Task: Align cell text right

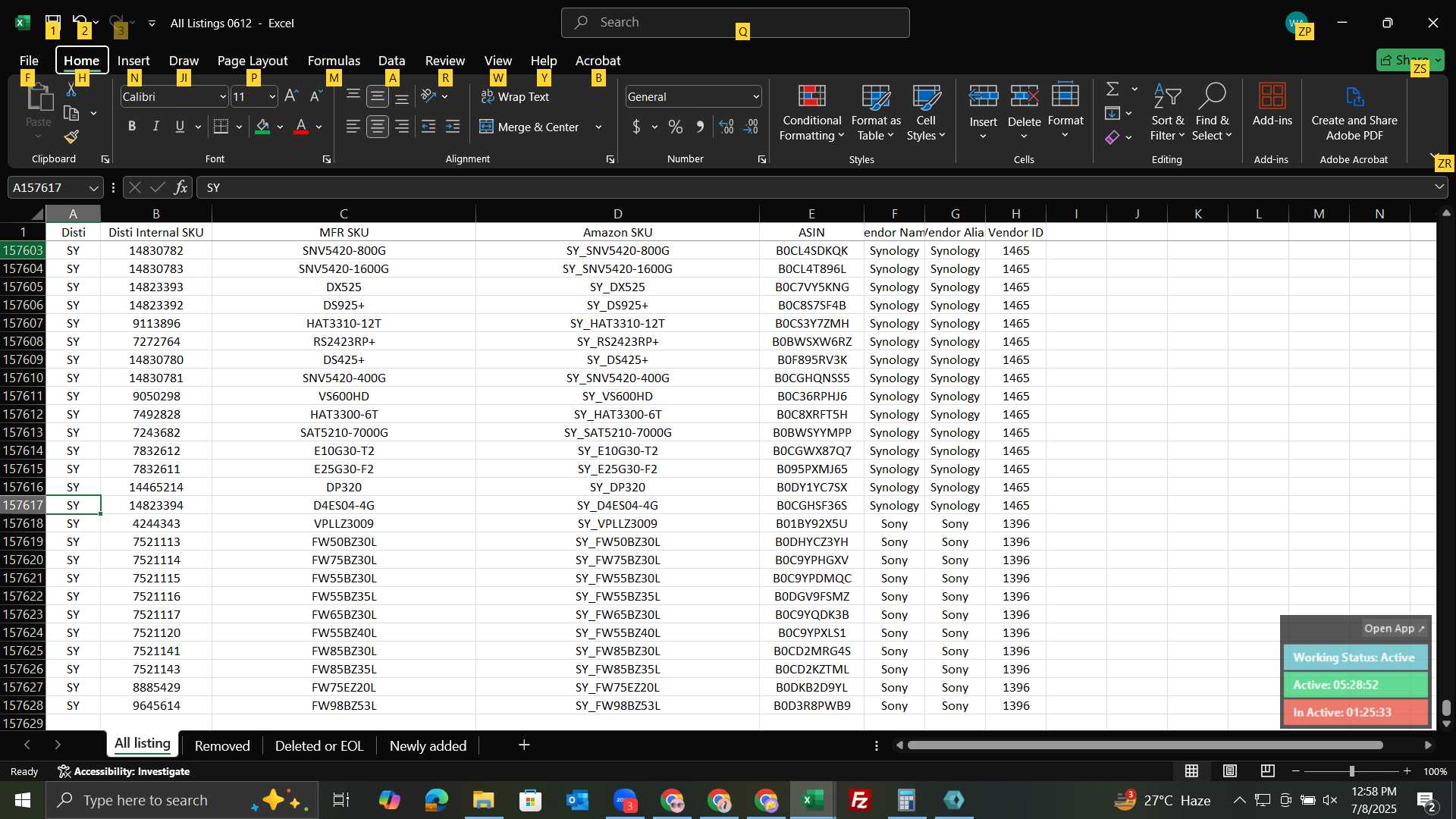Action: 403,127
